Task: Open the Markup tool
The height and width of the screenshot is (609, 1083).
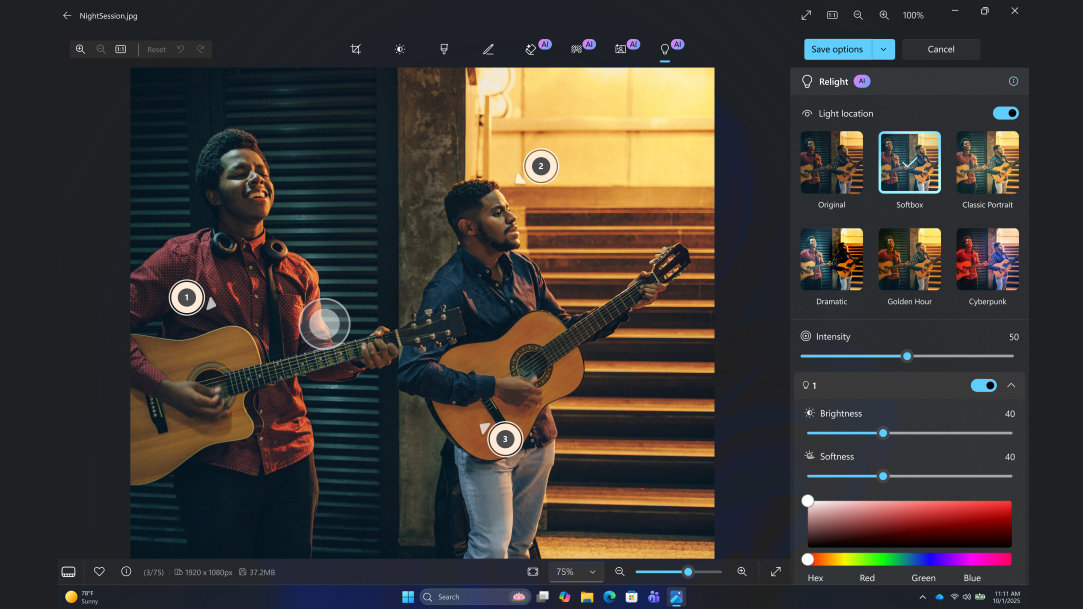Action: (x=488, y=48)
